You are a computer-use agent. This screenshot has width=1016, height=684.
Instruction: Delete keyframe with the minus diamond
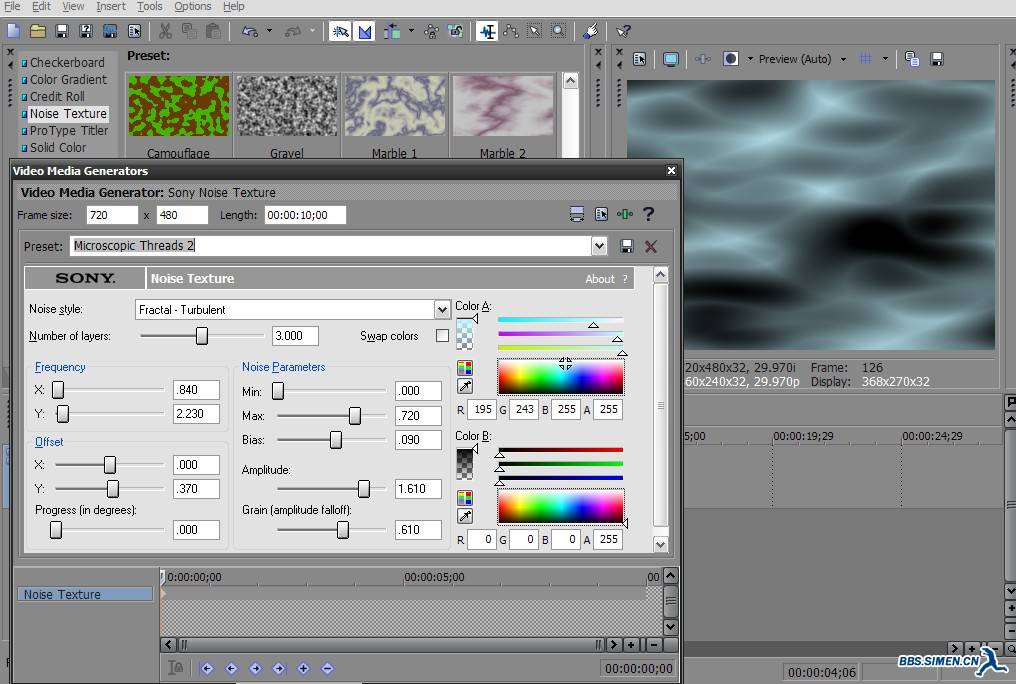pyautogui.click(x=327, y=668)
